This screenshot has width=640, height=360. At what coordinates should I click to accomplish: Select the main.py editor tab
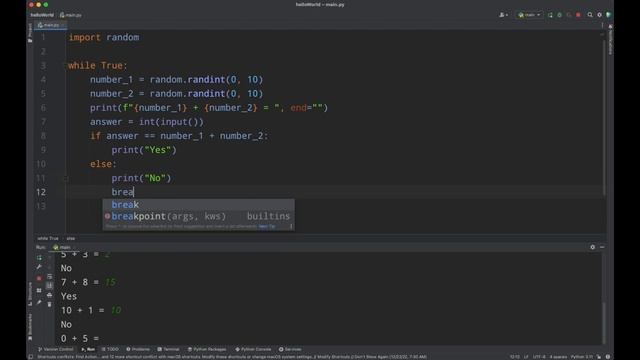tap(51, 25)
